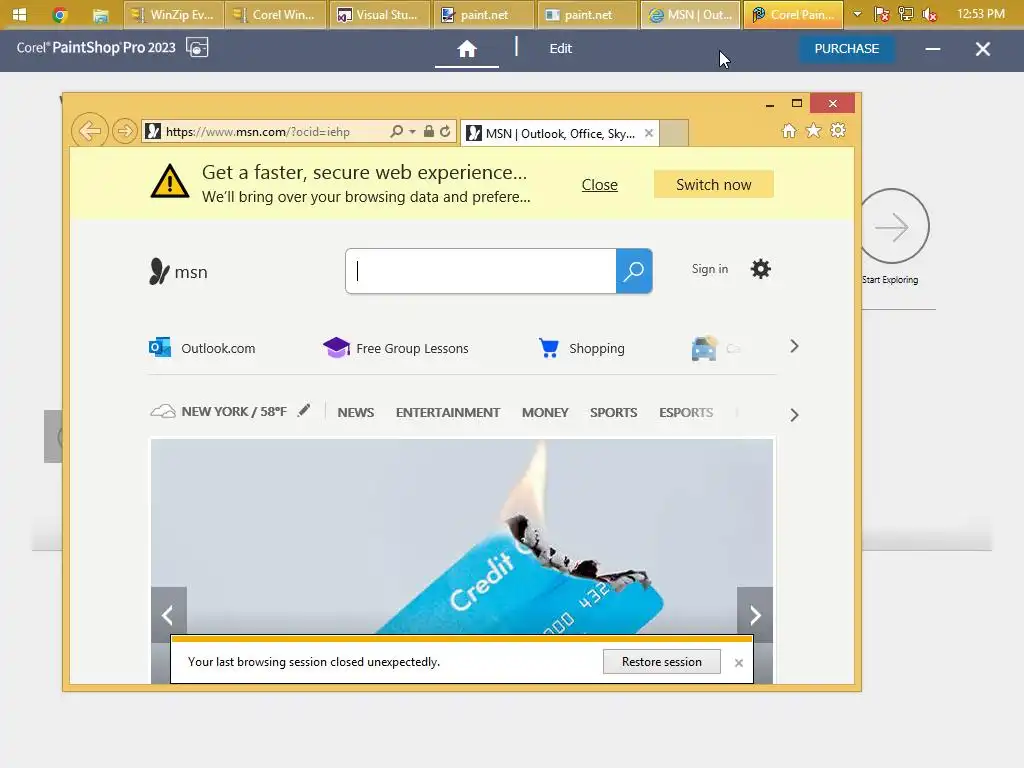Open File Explorer from the taskbar
This screenshot has width=1024, height=768.
point(101,15)
